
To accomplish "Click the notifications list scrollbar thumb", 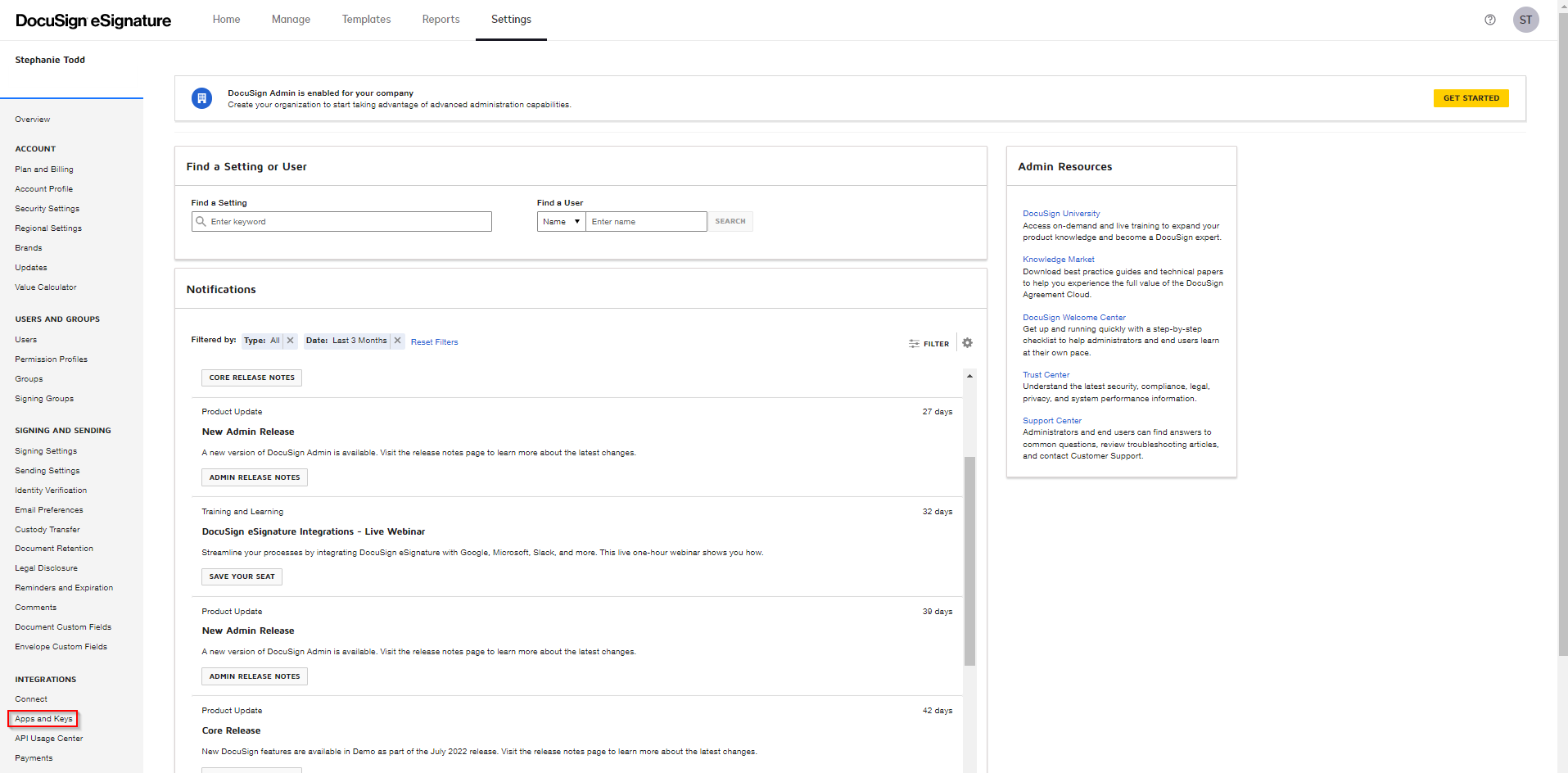I will pos(969,561).
